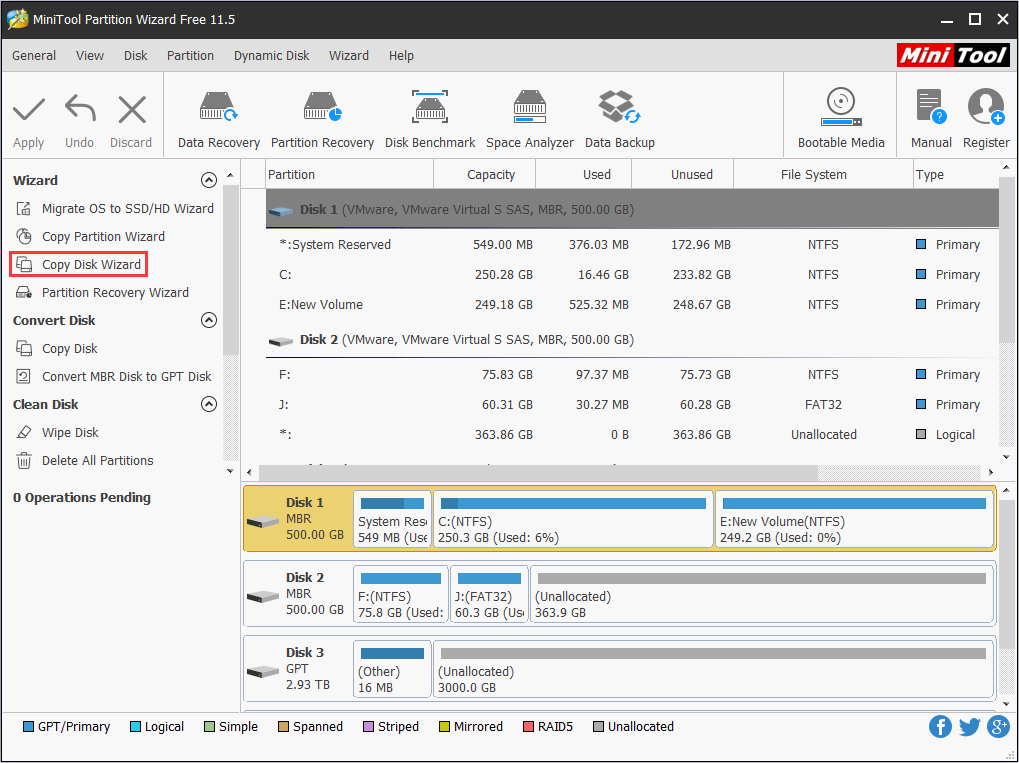Sort by the Used column header
Image resolution: width=1019 pixels, height=763 pixels.
point(584,175)
